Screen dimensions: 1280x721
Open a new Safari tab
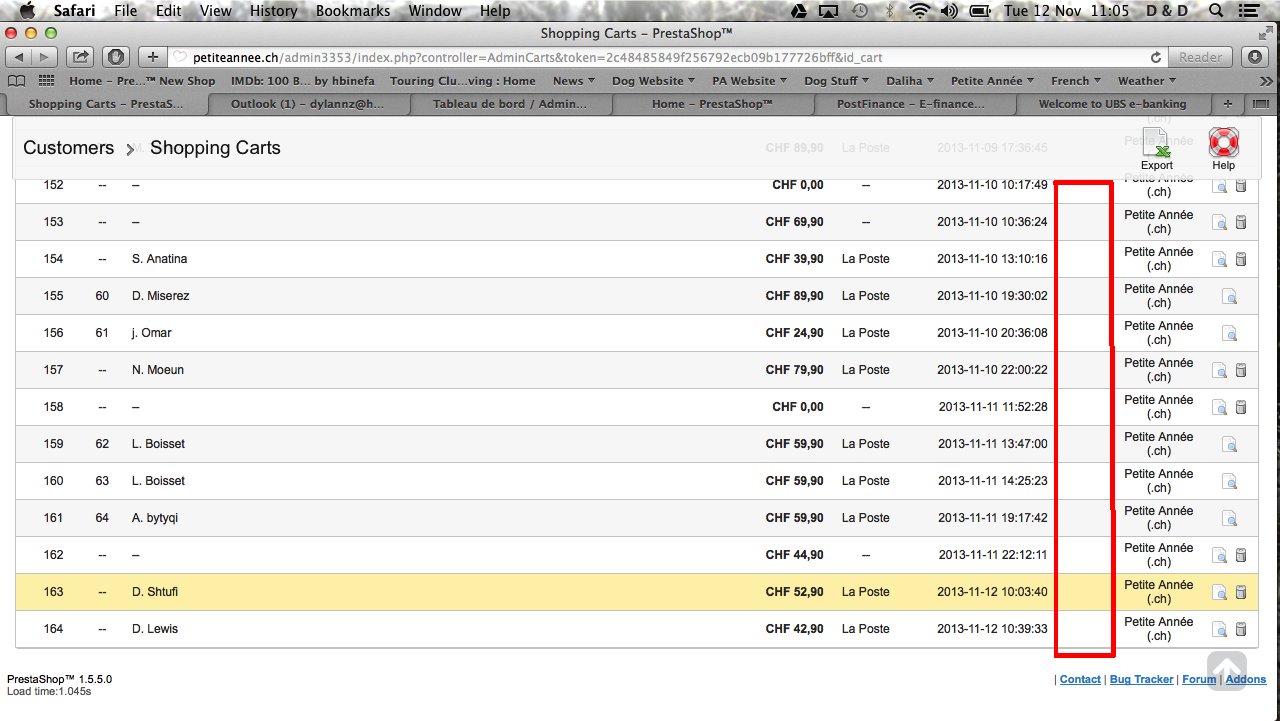point(153,57)
